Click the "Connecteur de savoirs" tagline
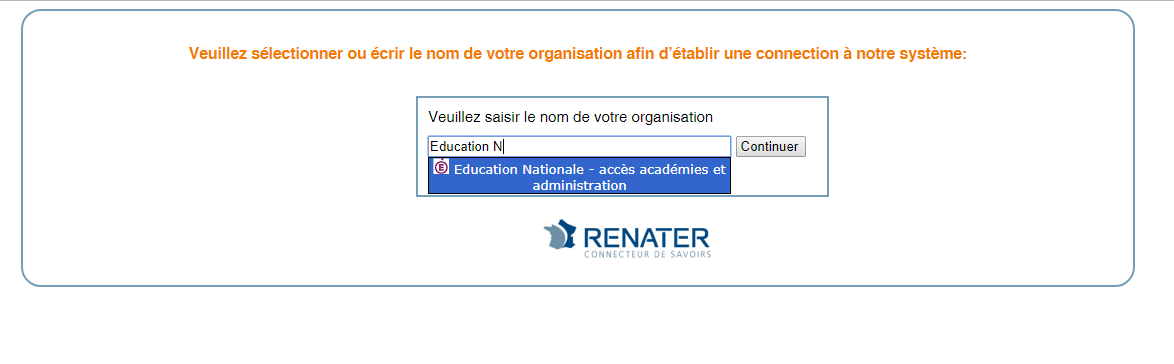1174x364 pixels. (647, 255)
